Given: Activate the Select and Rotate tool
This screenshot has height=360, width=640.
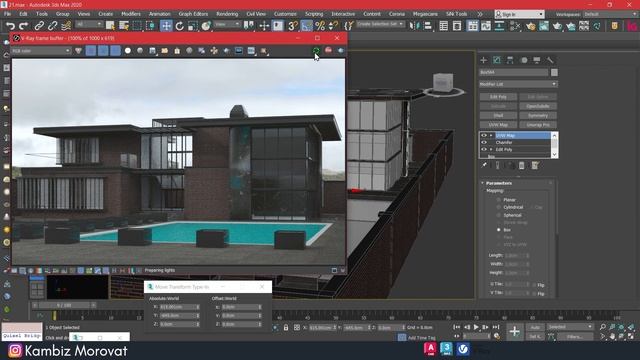Looking at the screenshot, I should pos(180,26).
